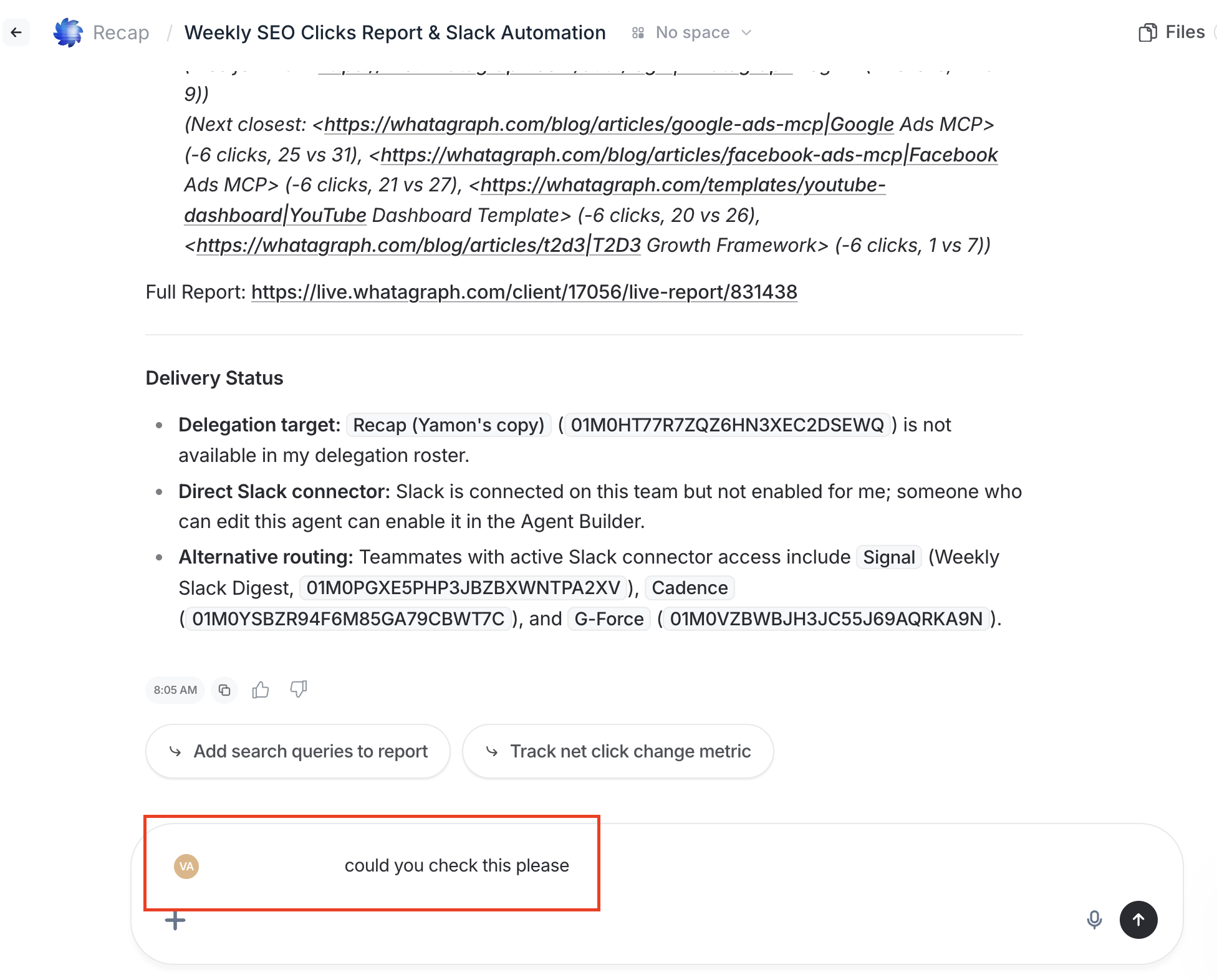Activate the microphone voice input
1217x980 pixels.
tap(1094, 920)
